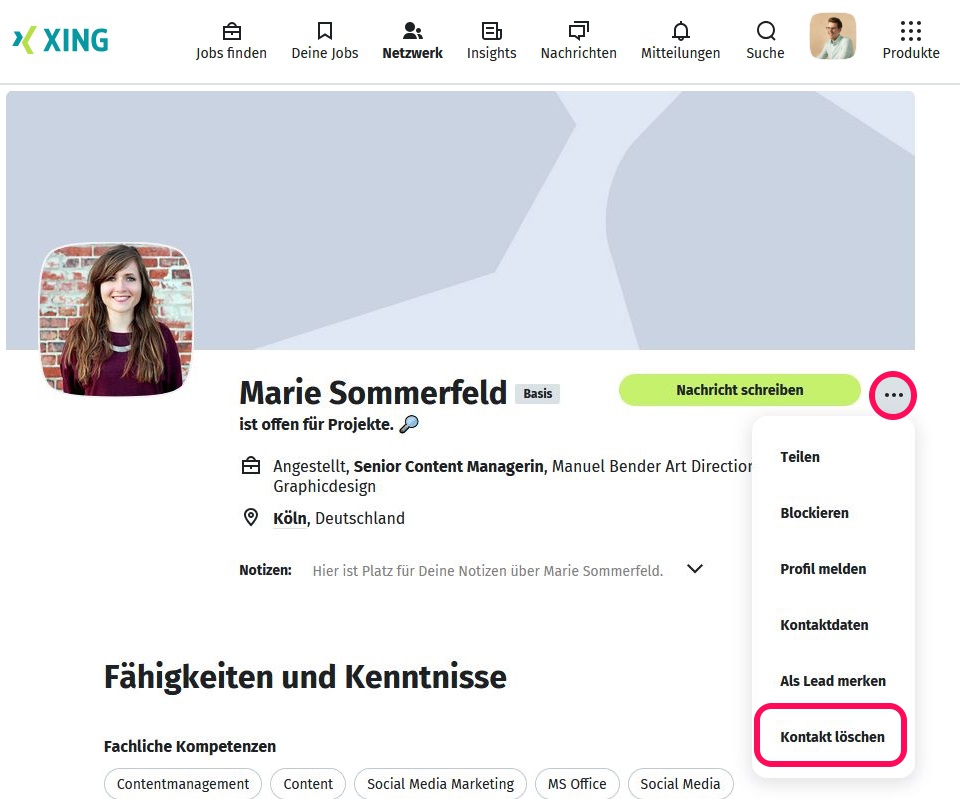Select the Deine Jobs bookmark icon

(x=324, y=31)
